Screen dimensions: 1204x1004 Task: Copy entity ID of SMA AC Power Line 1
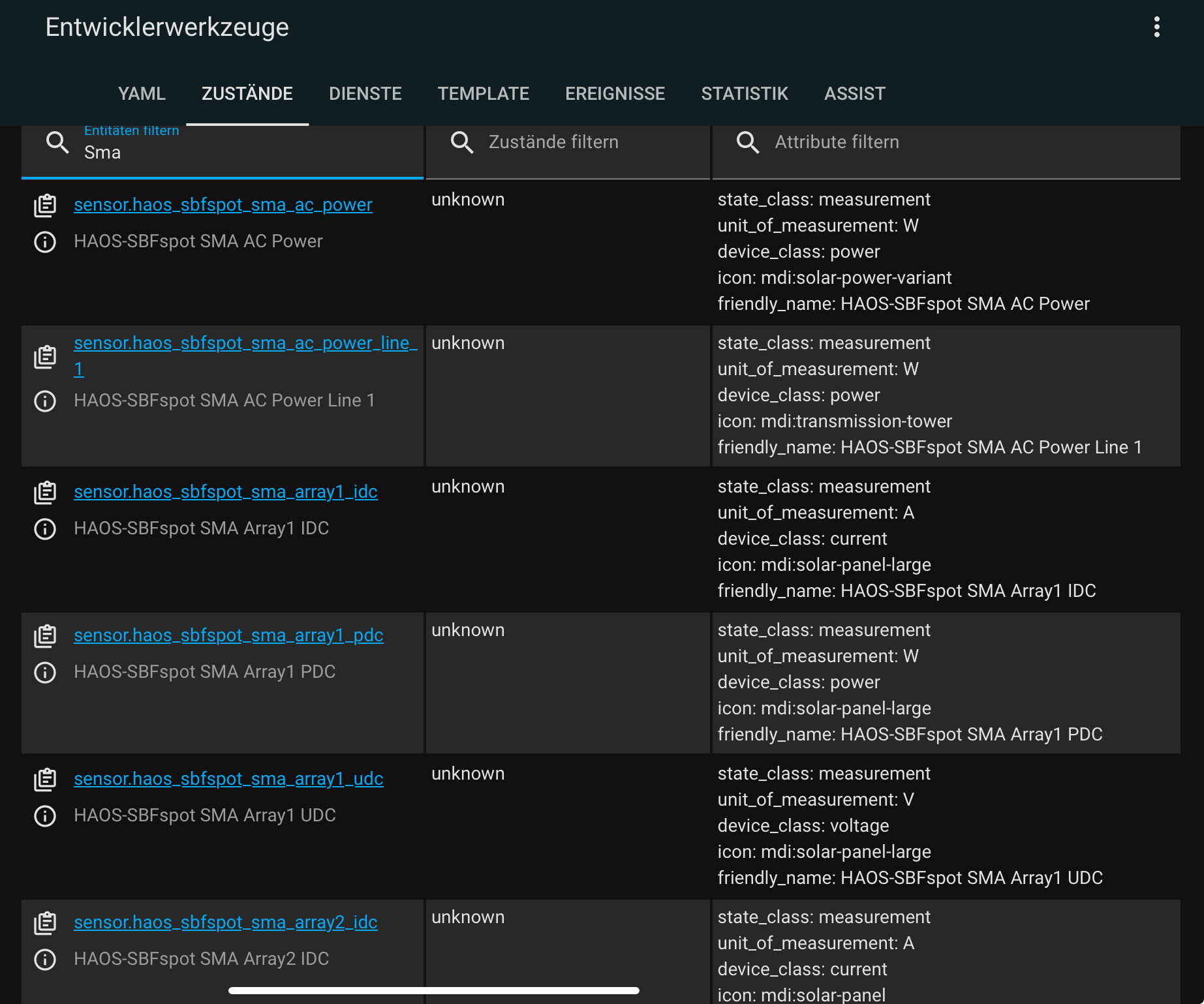pos(44,356)
